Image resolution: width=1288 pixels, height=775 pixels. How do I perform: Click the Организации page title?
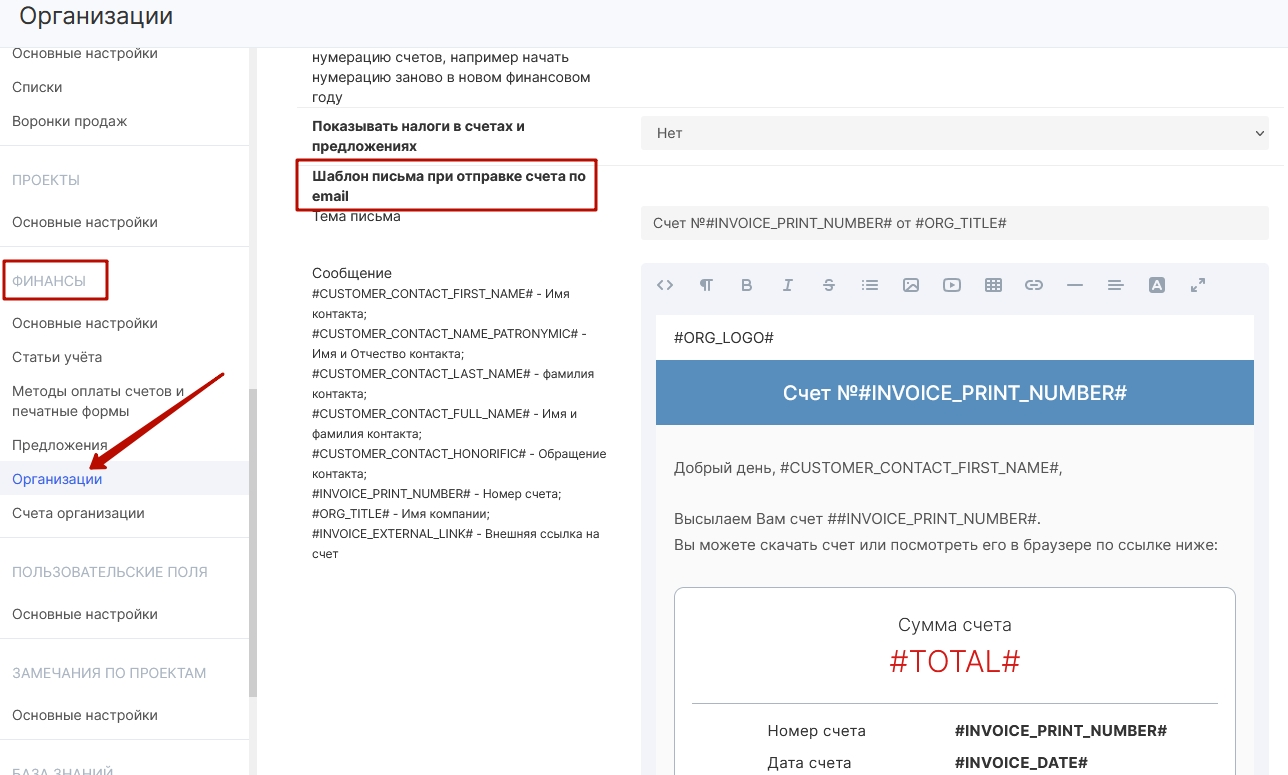96,16
